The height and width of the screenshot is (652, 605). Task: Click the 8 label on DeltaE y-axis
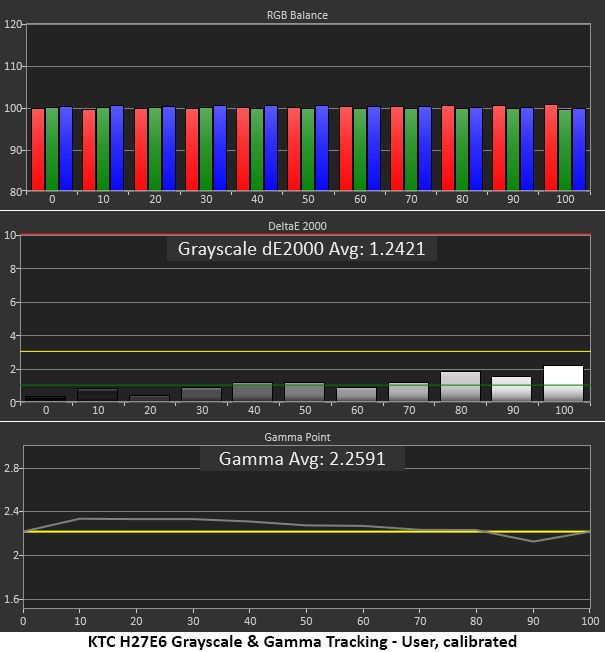coord(13,269)
